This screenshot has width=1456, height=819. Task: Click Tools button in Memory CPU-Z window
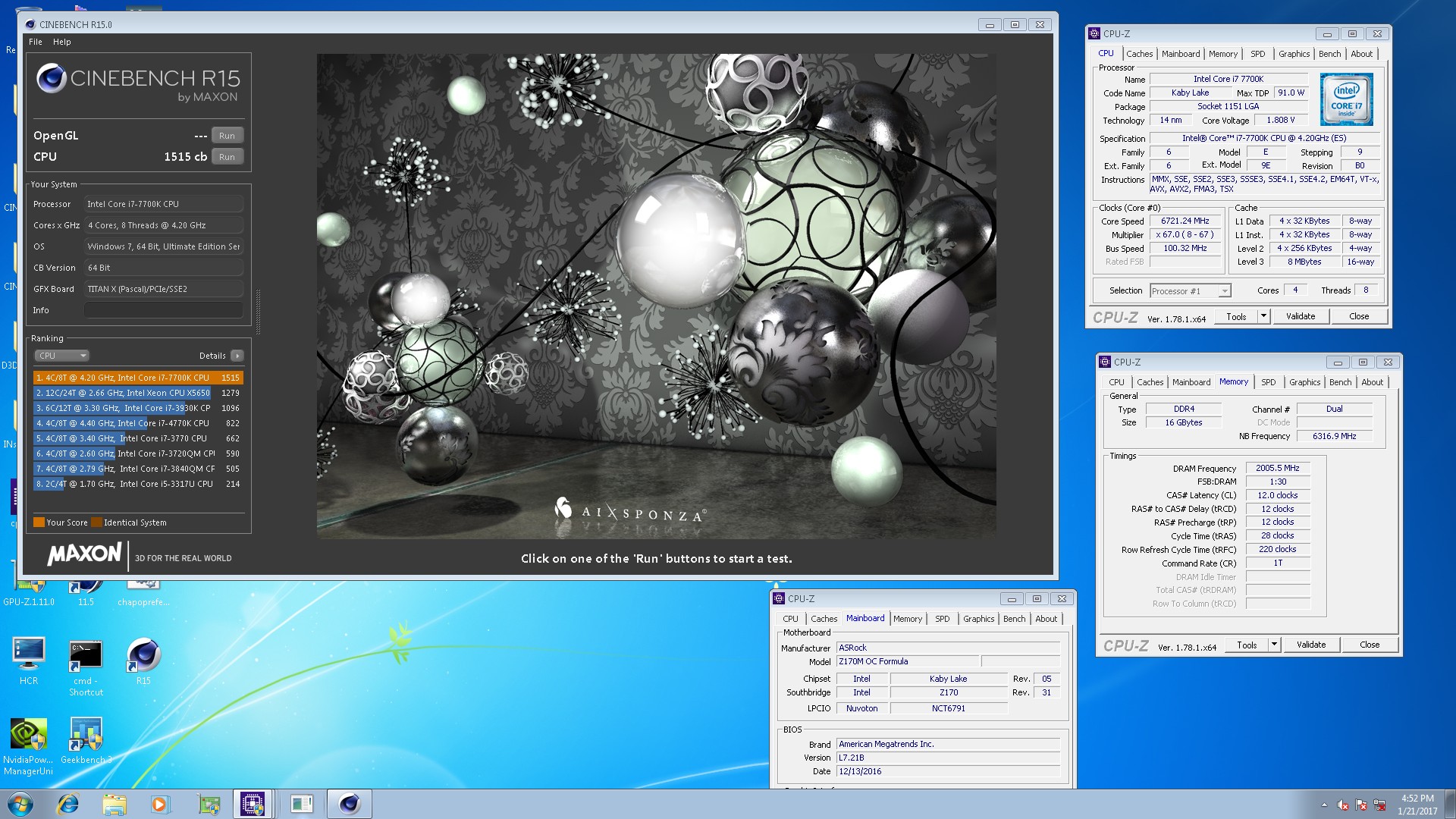[1247, 645]
